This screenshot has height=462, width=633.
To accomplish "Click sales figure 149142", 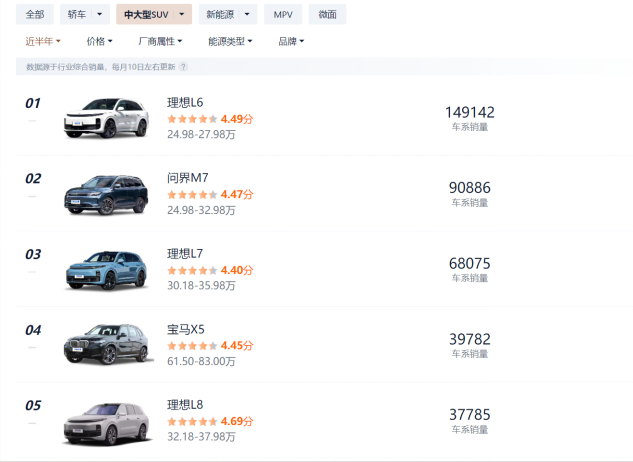I will coord(470,112).
